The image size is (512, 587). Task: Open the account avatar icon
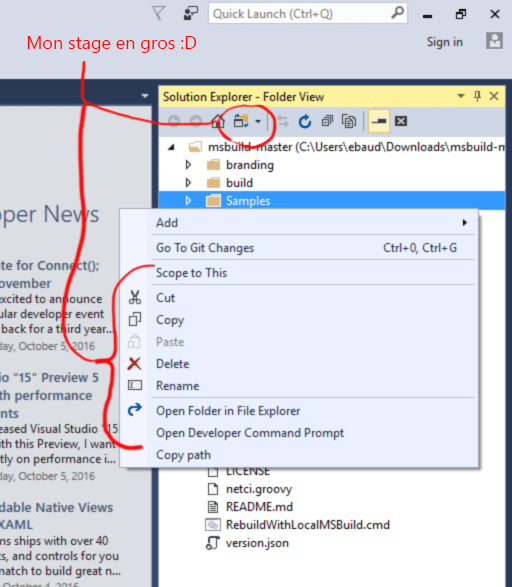click(x=494, y=40)
